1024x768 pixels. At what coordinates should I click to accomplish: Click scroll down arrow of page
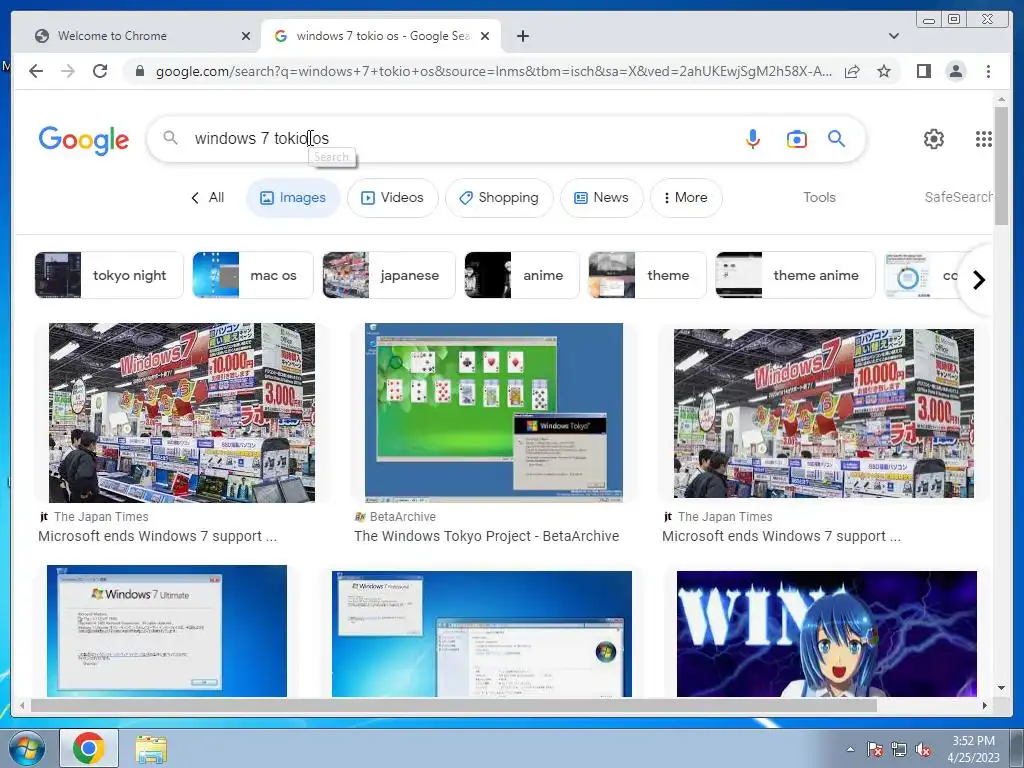tap(1001, 688)
